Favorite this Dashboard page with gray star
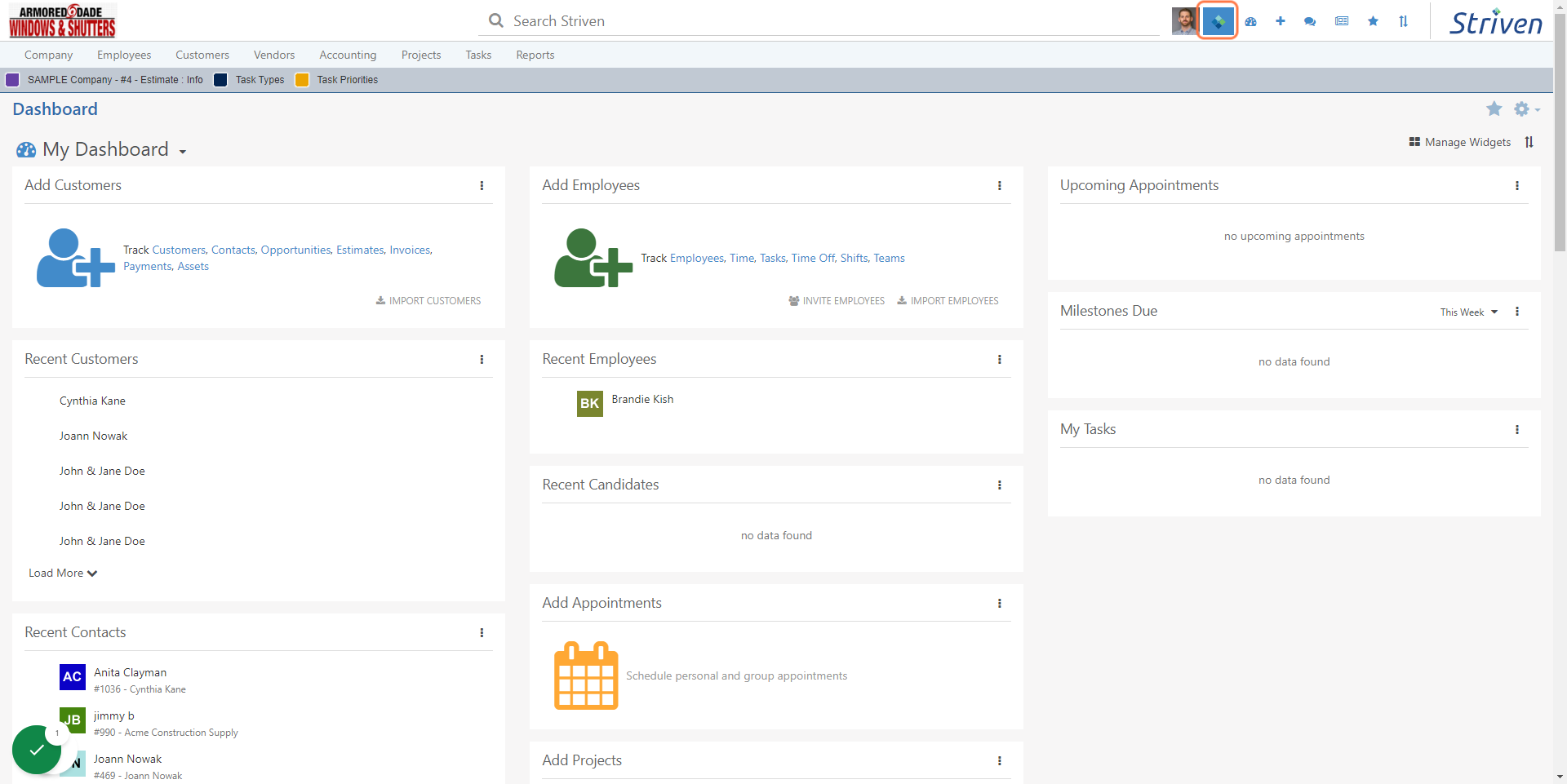 click(x=1494, y=109)
